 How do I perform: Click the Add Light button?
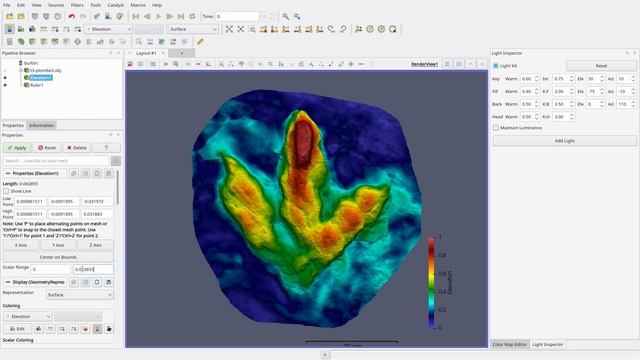pos(564,141)
